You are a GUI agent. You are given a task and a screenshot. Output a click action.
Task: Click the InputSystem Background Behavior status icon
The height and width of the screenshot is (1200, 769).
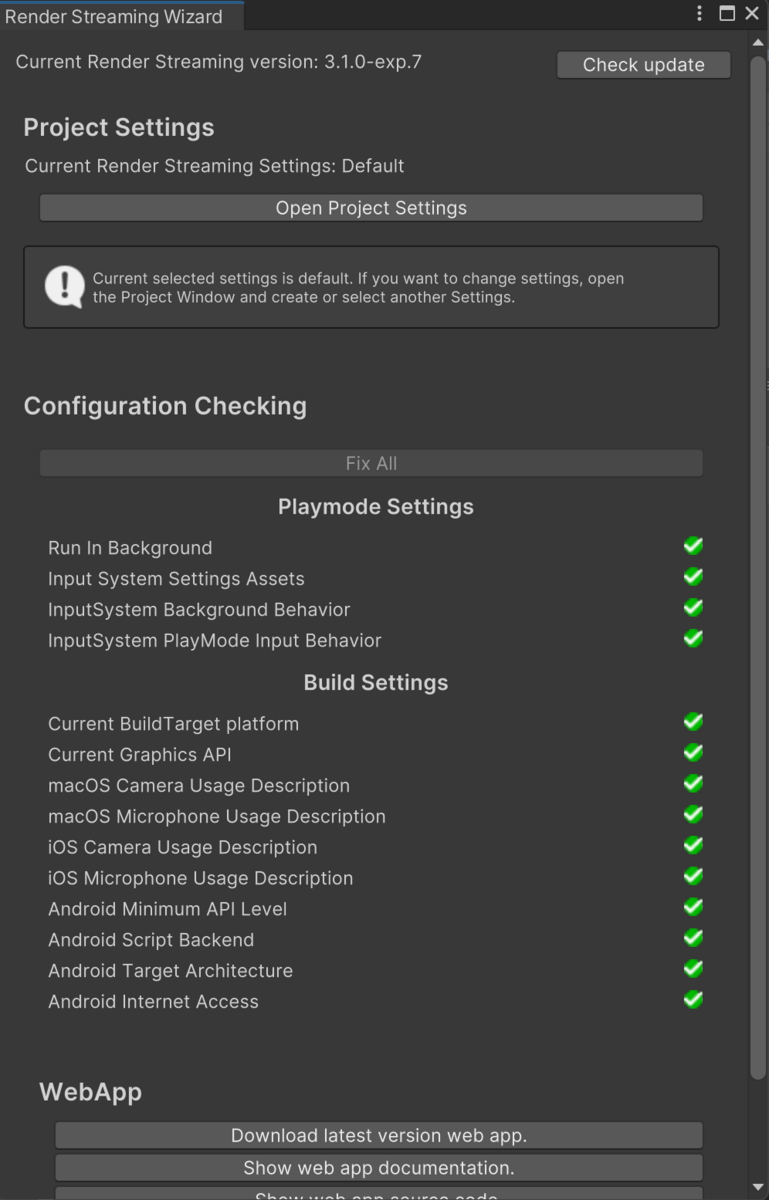(x=693, y=607)
